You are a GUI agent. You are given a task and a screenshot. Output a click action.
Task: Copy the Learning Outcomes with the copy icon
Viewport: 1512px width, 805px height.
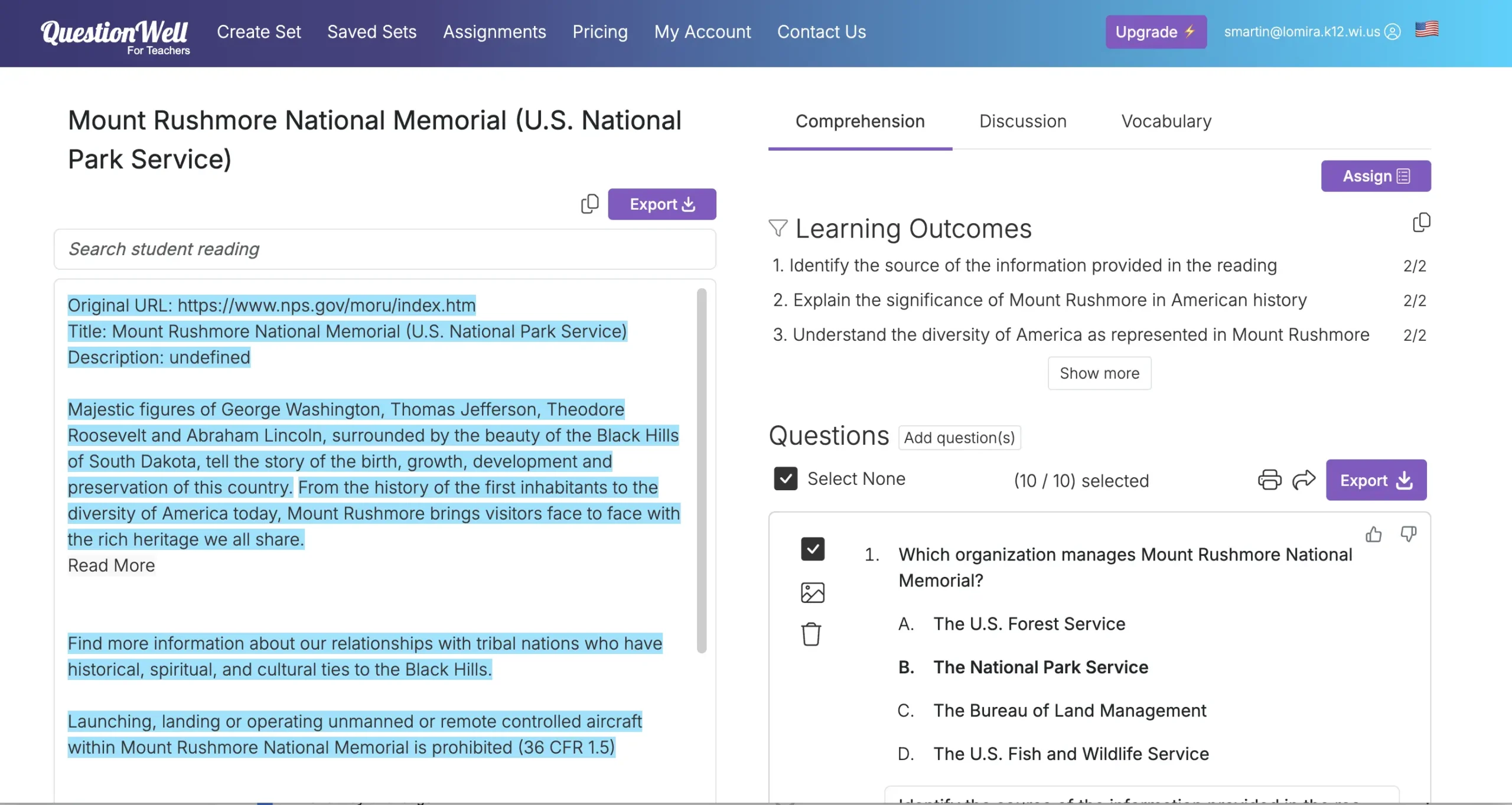click(x=1421, y=223)
